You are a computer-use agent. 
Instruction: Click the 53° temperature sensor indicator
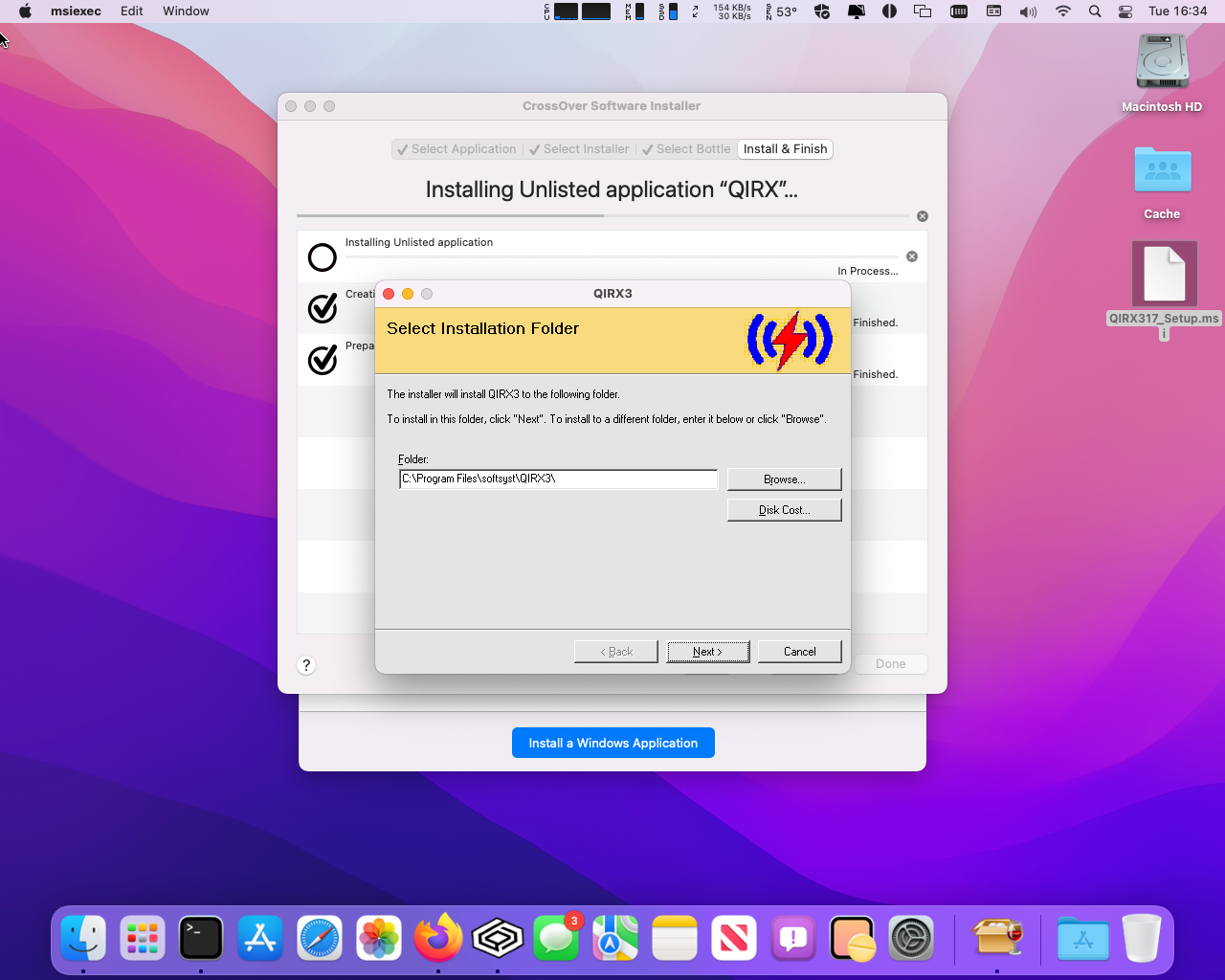point(782,11)
